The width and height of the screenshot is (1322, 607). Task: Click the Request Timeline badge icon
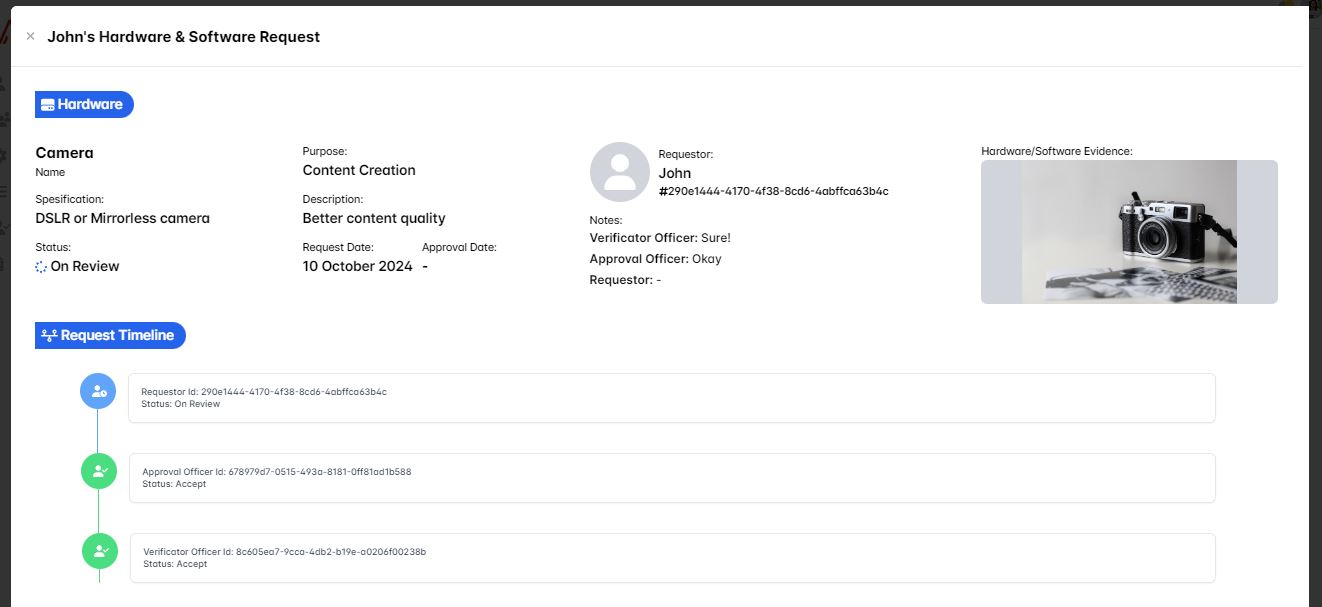(48, 336)
